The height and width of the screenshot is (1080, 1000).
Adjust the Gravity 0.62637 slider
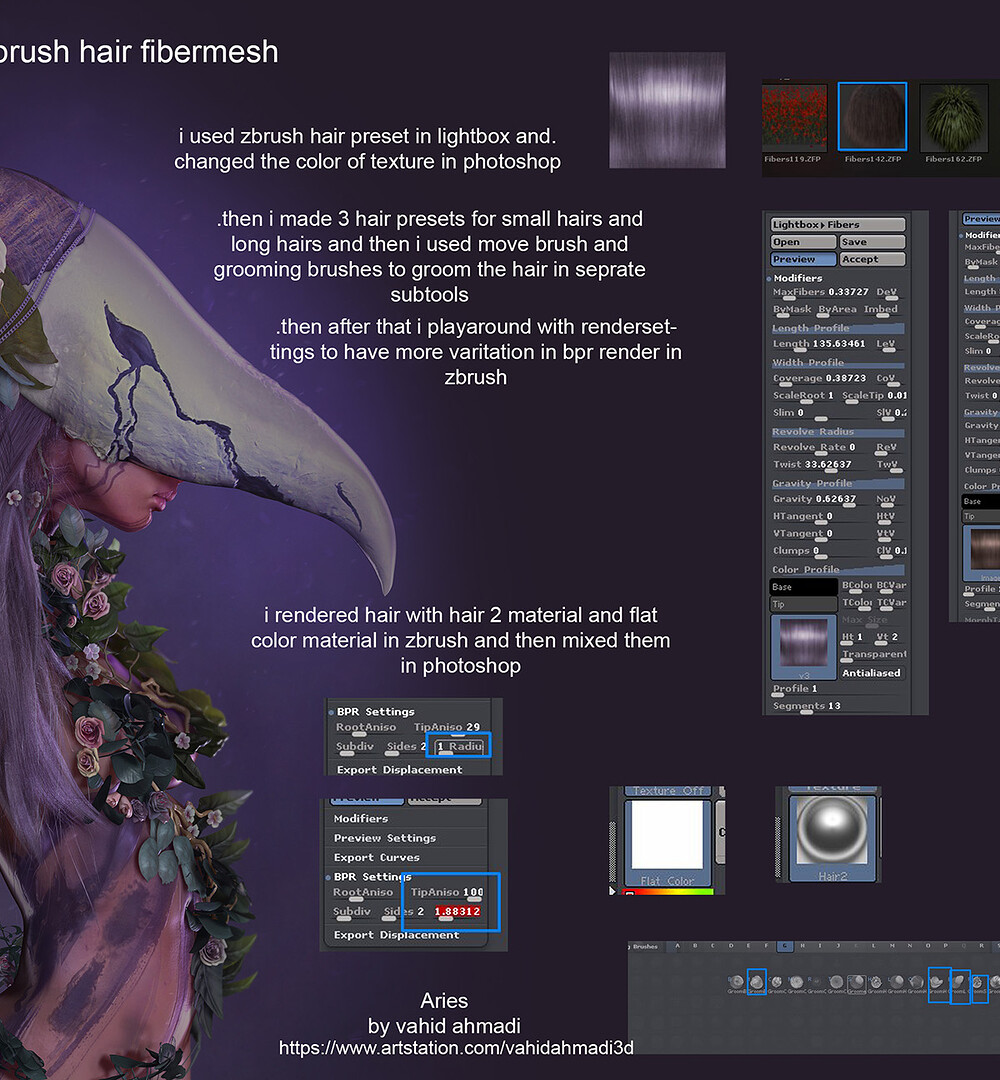click(x=822, y=499)
